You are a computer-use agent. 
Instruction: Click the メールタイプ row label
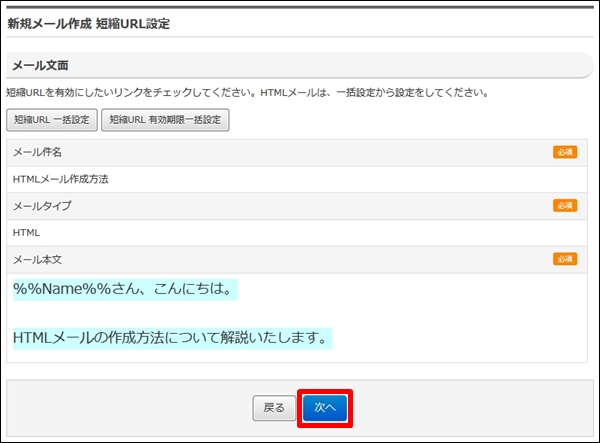[42, 206]
